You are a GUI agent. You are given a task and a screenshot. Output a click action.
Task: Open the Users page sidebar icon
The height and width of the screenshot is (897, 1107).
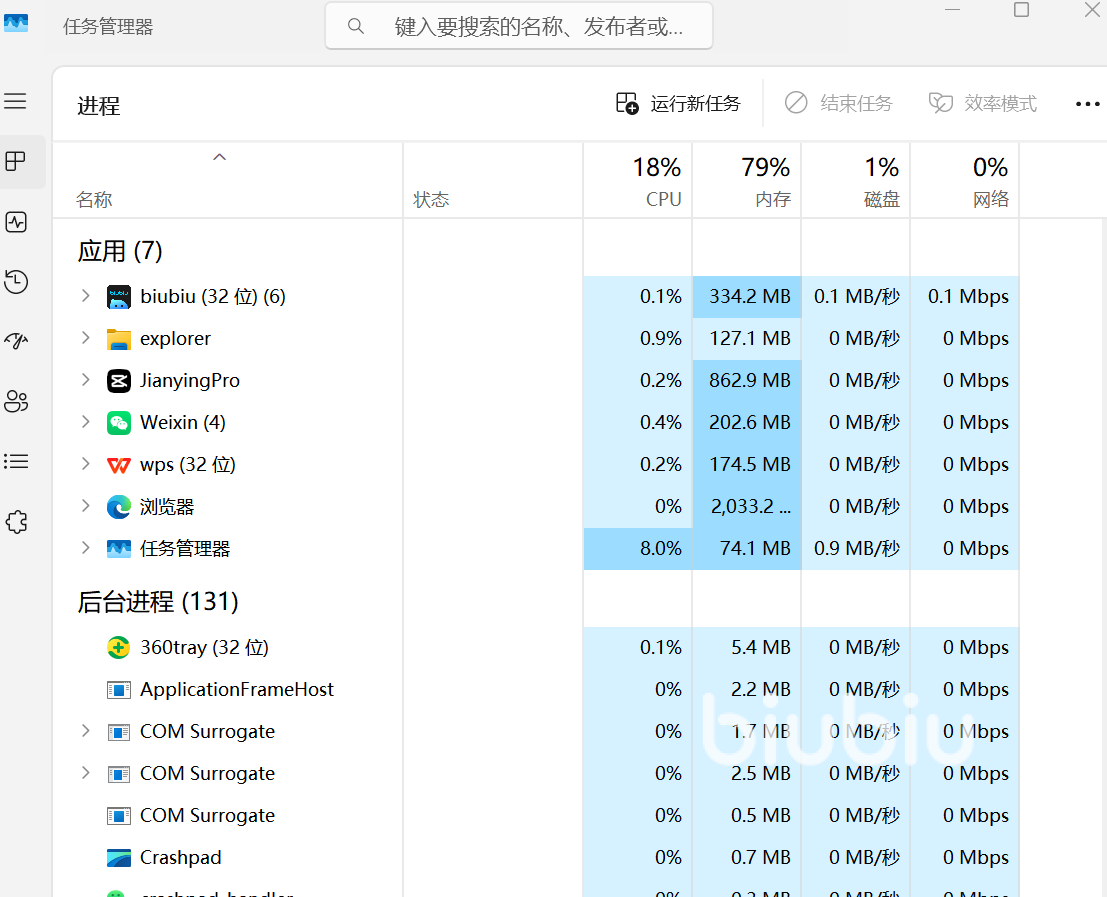pyautogui.click(x=16, y=402)
